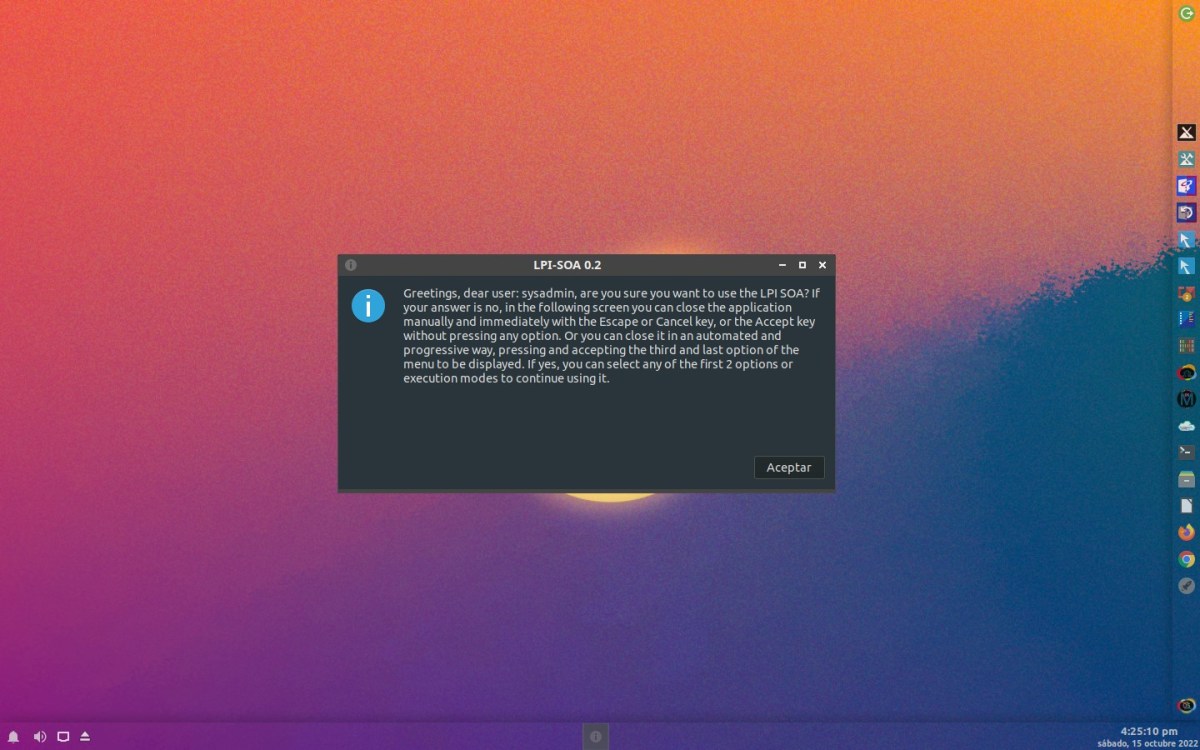This screenshot has width=1200, height=750.
Task: Select LPI-SOA task in bottom panel
Action: pos(596,737)
